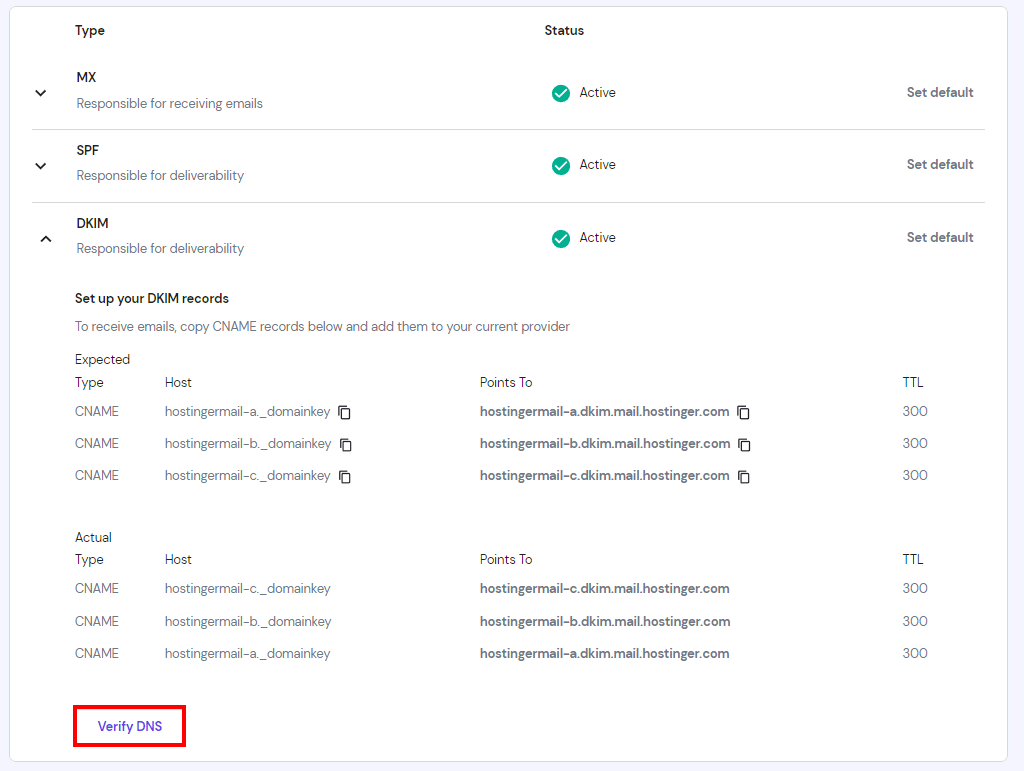Copy hostingermail-c.dkim.mail.hostinger.com points-to value

(743, 476)
